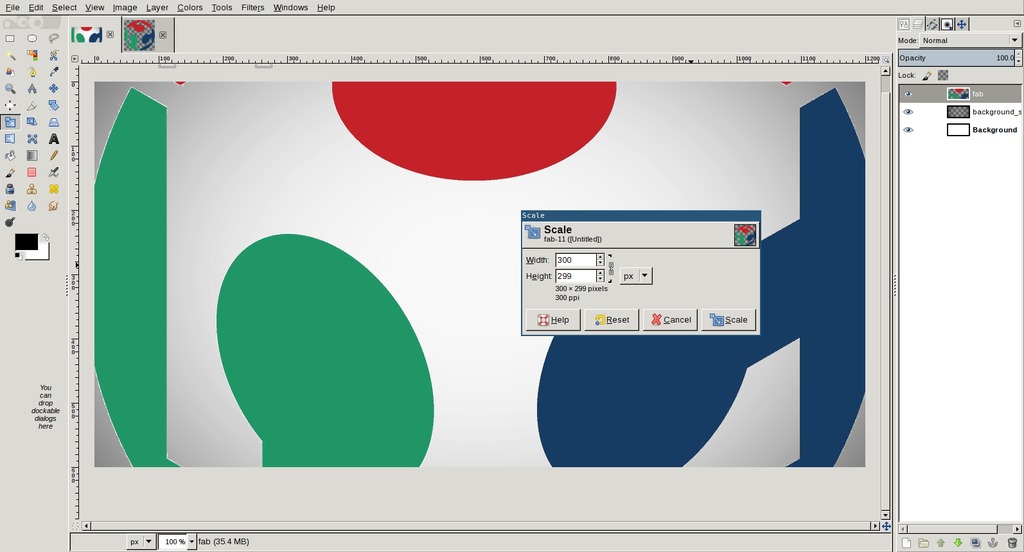This screenshot has height=552, width=1024.
Task: Click the Cancel button
Action: pyautogui.click(x=671, y=319)
